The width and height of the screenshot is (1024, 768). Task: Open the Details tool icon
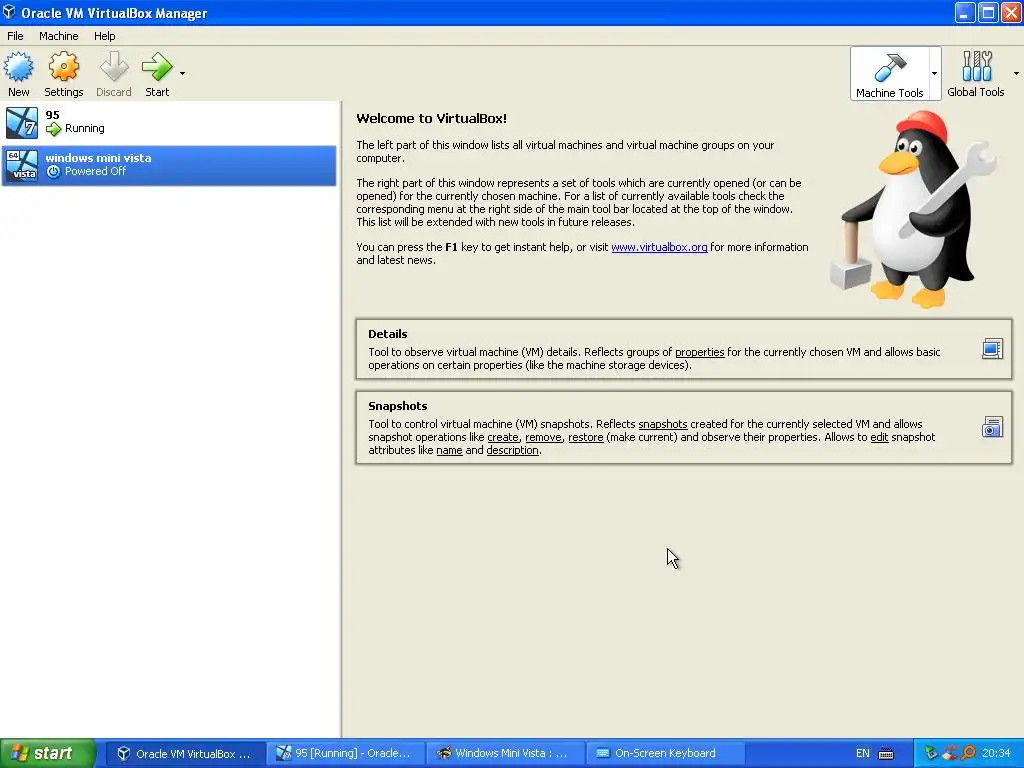(x=992, y=349)
